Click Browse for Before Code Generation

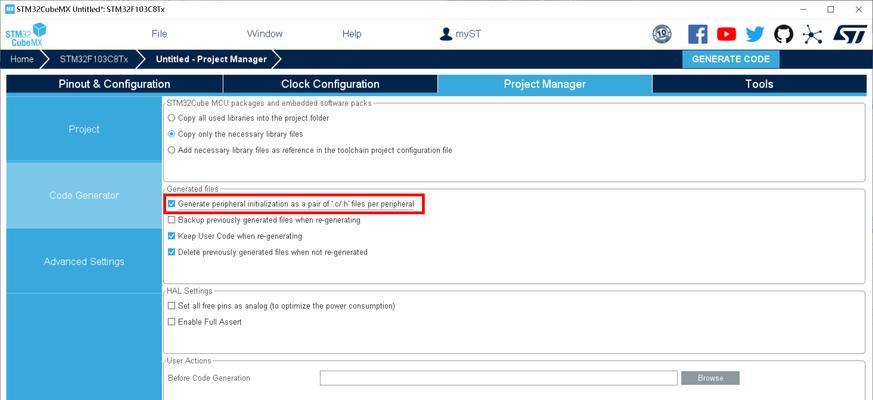point(710,378)
